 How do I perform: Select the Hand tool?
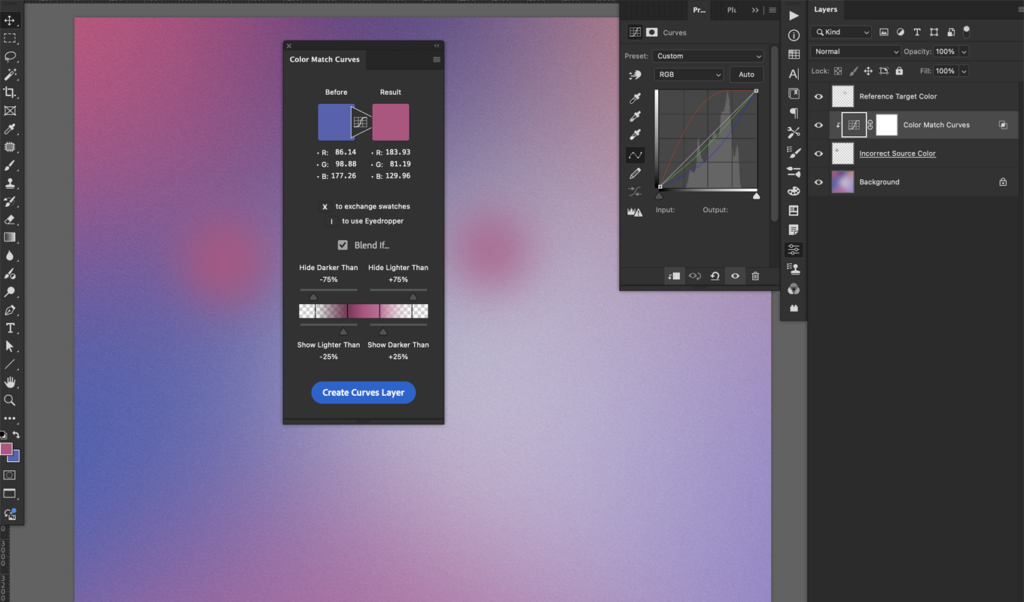(10, 382)
